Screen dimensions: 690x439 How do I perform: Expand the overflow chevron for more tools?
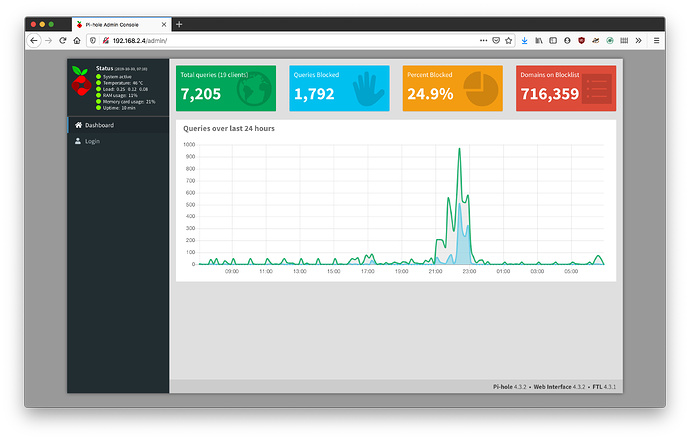[x=639, y=40]
